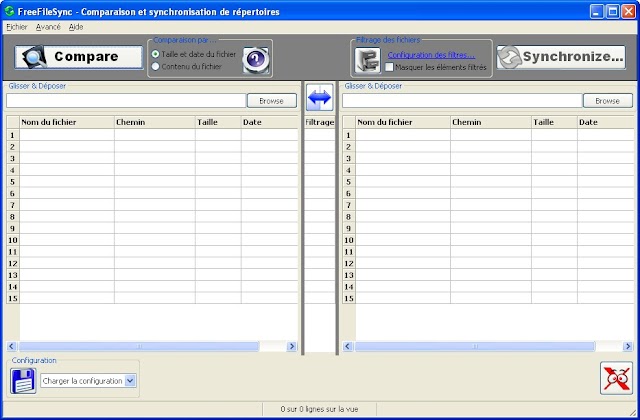Select row 8 header in right grid
Screen dimensions: 640x420
click(349, 217)
